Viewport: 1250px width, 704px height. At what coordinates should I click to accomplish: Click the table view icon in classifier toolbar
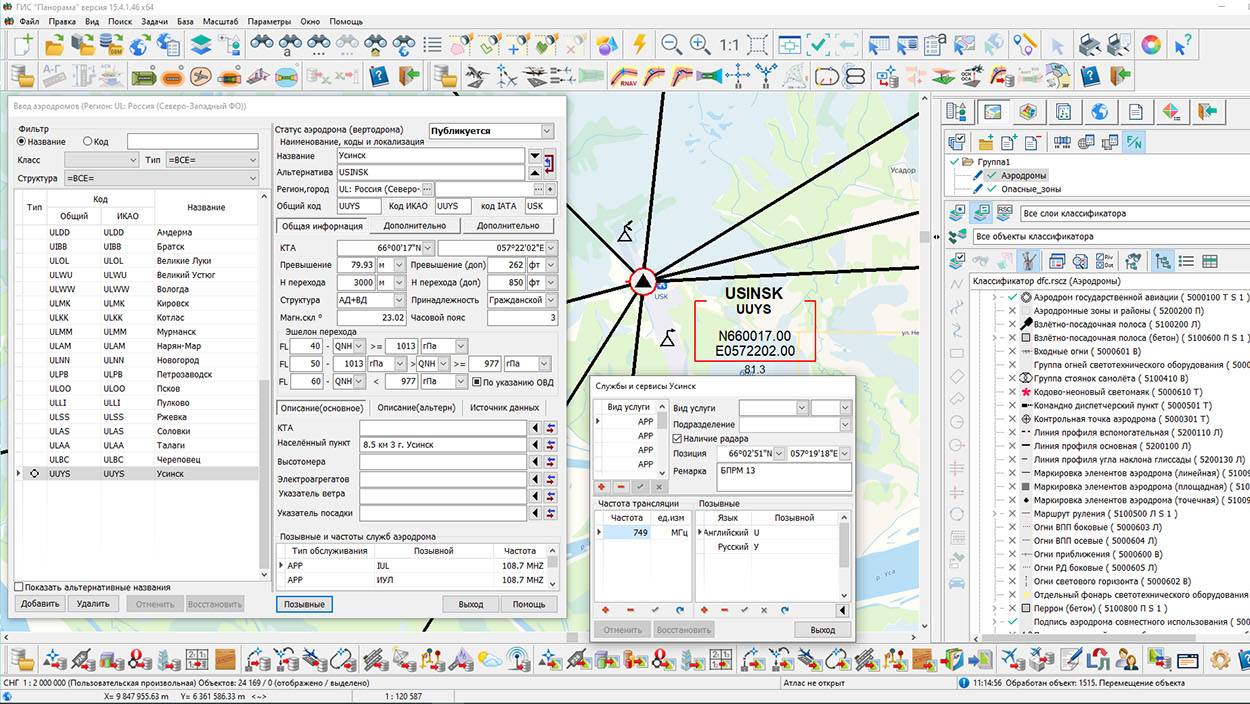[x=1210, y=261]
